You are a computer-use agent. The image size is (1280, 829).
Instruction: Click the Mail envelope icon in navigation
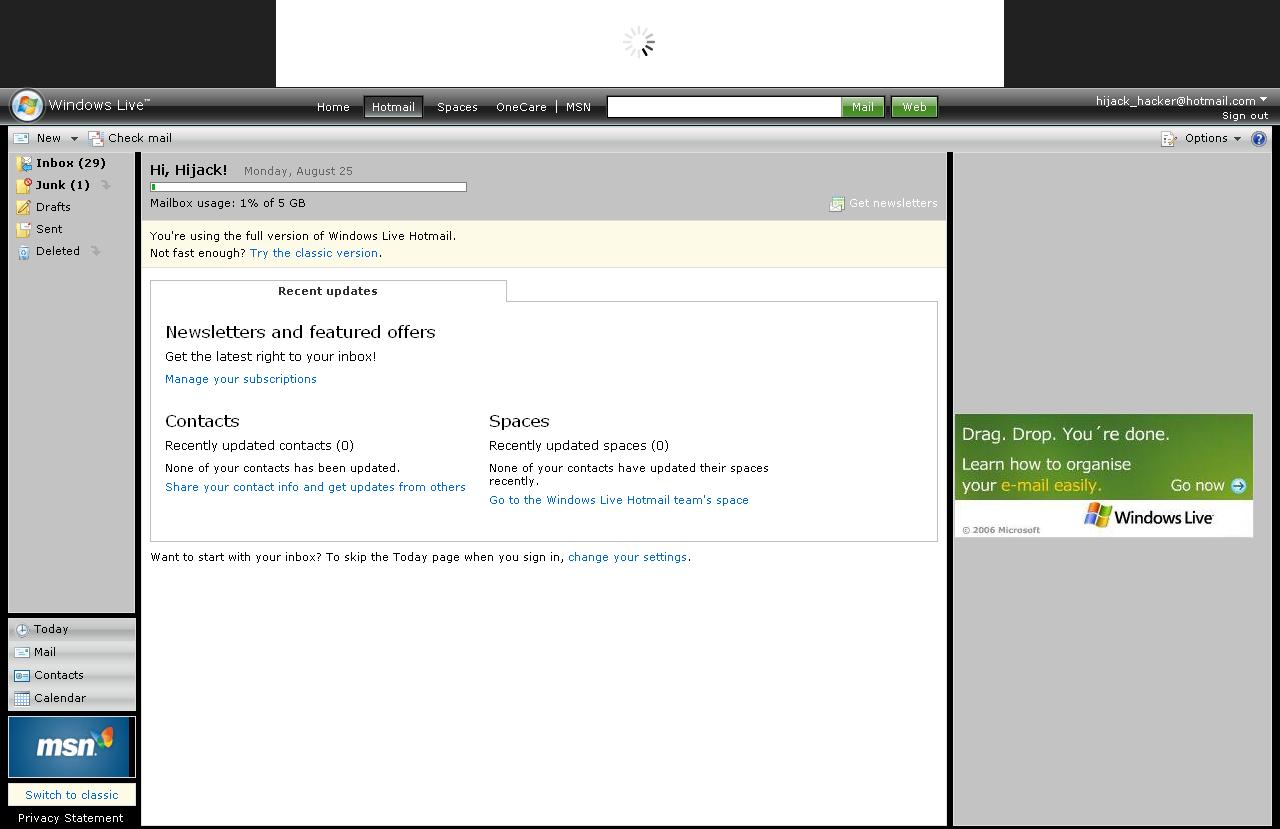pyautogui.click(x=22, y=652)
